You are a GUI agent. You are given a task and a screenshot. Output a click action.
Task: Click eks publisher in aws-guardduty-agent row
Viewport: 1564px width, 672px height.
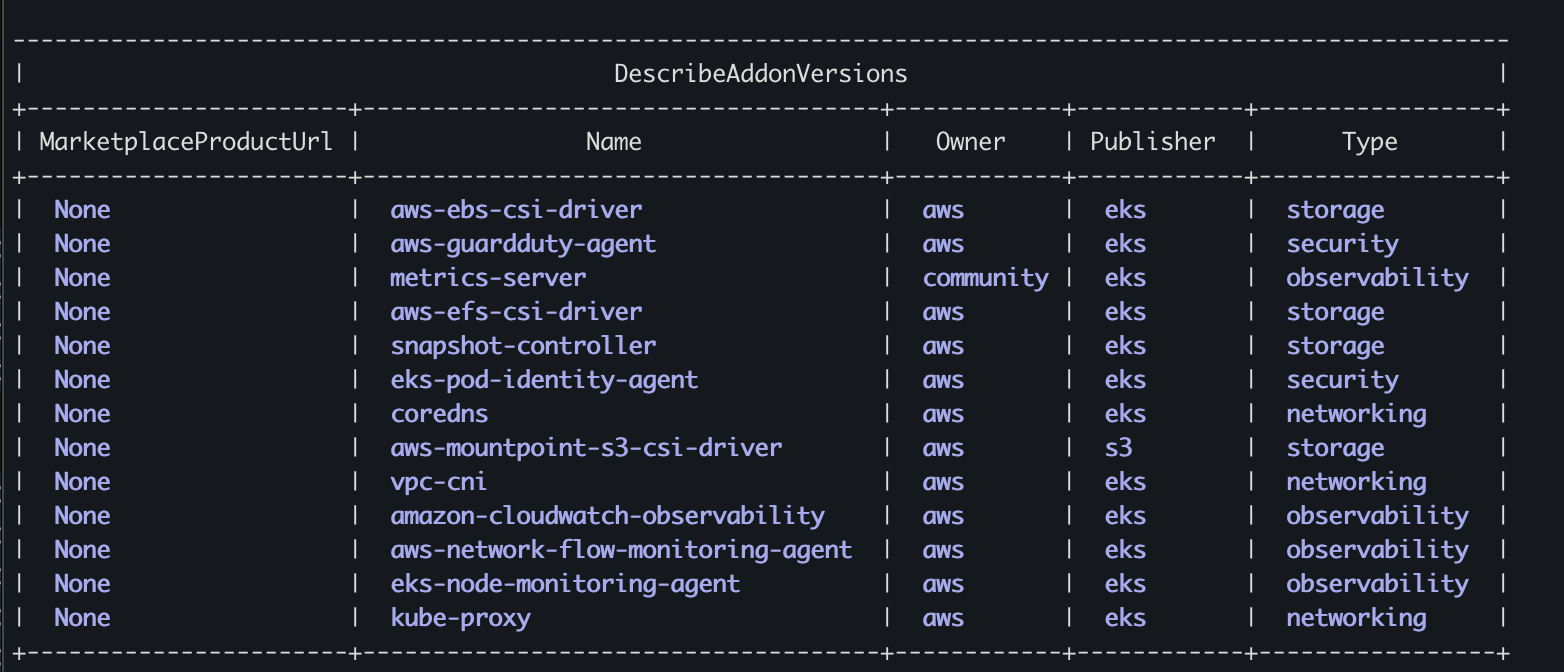(1125, 244)
